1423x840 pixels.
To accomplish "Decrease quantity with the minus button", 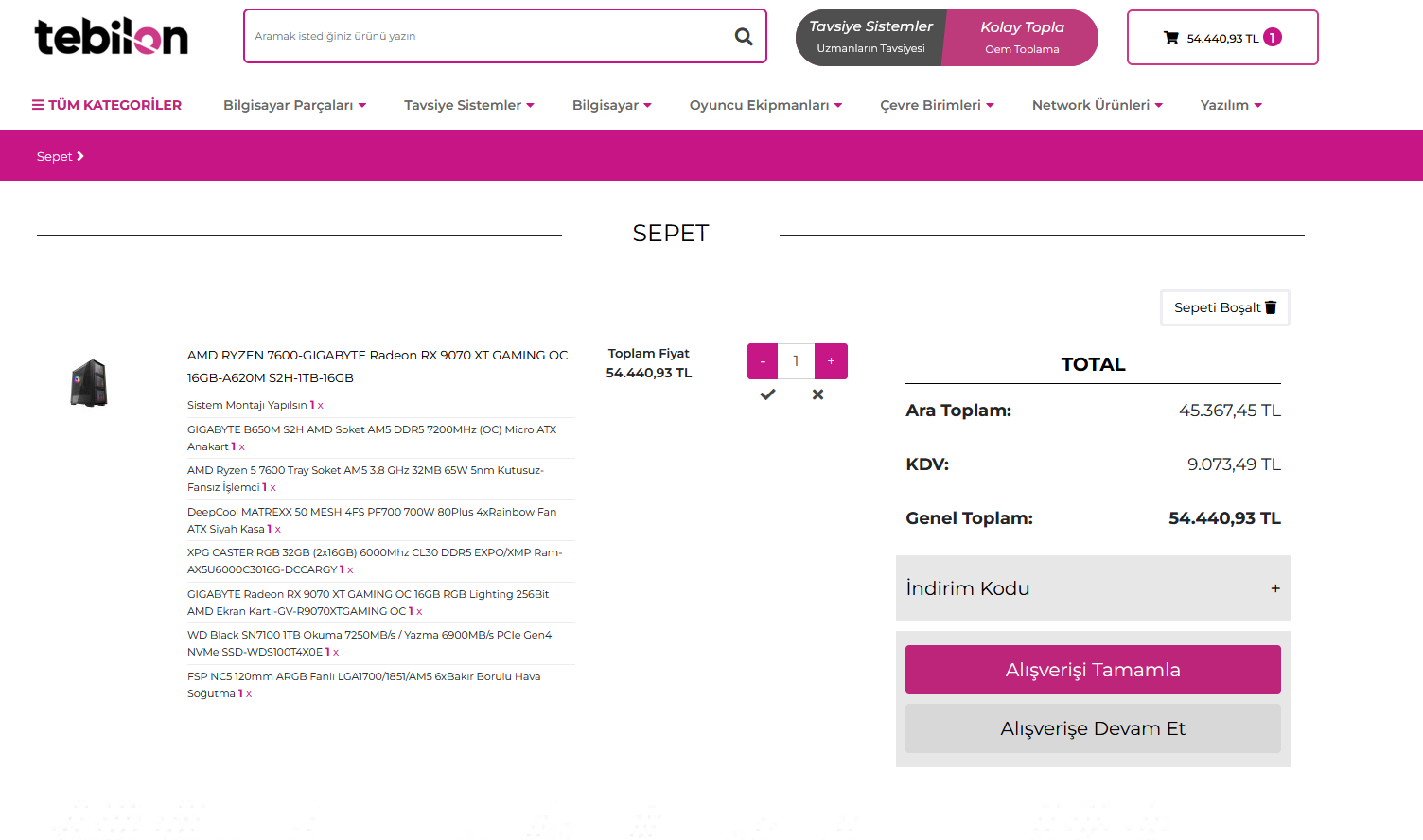I will pyautogui.click(x=763, y=361).
